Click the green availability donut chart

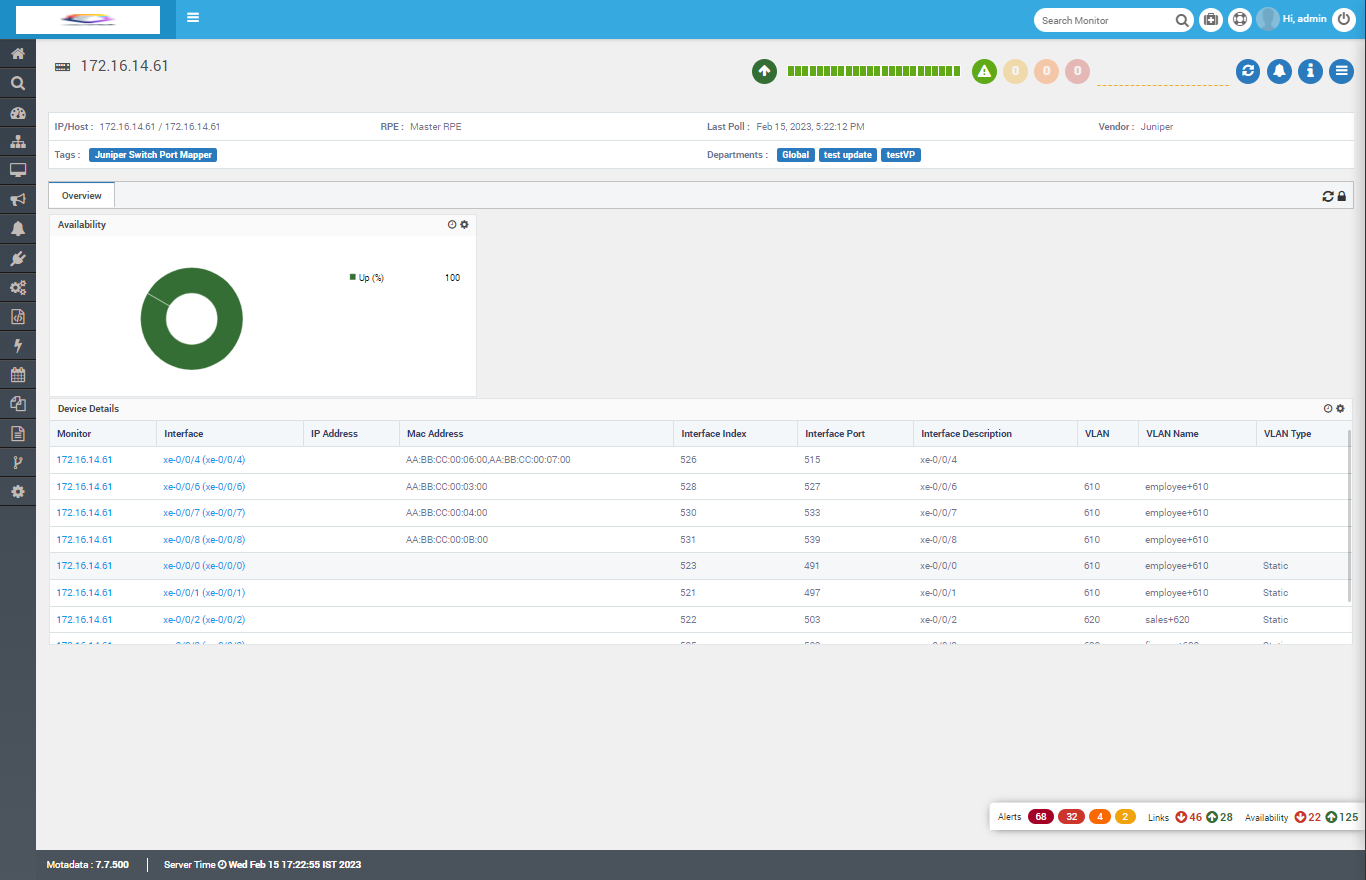coord(191,319)
